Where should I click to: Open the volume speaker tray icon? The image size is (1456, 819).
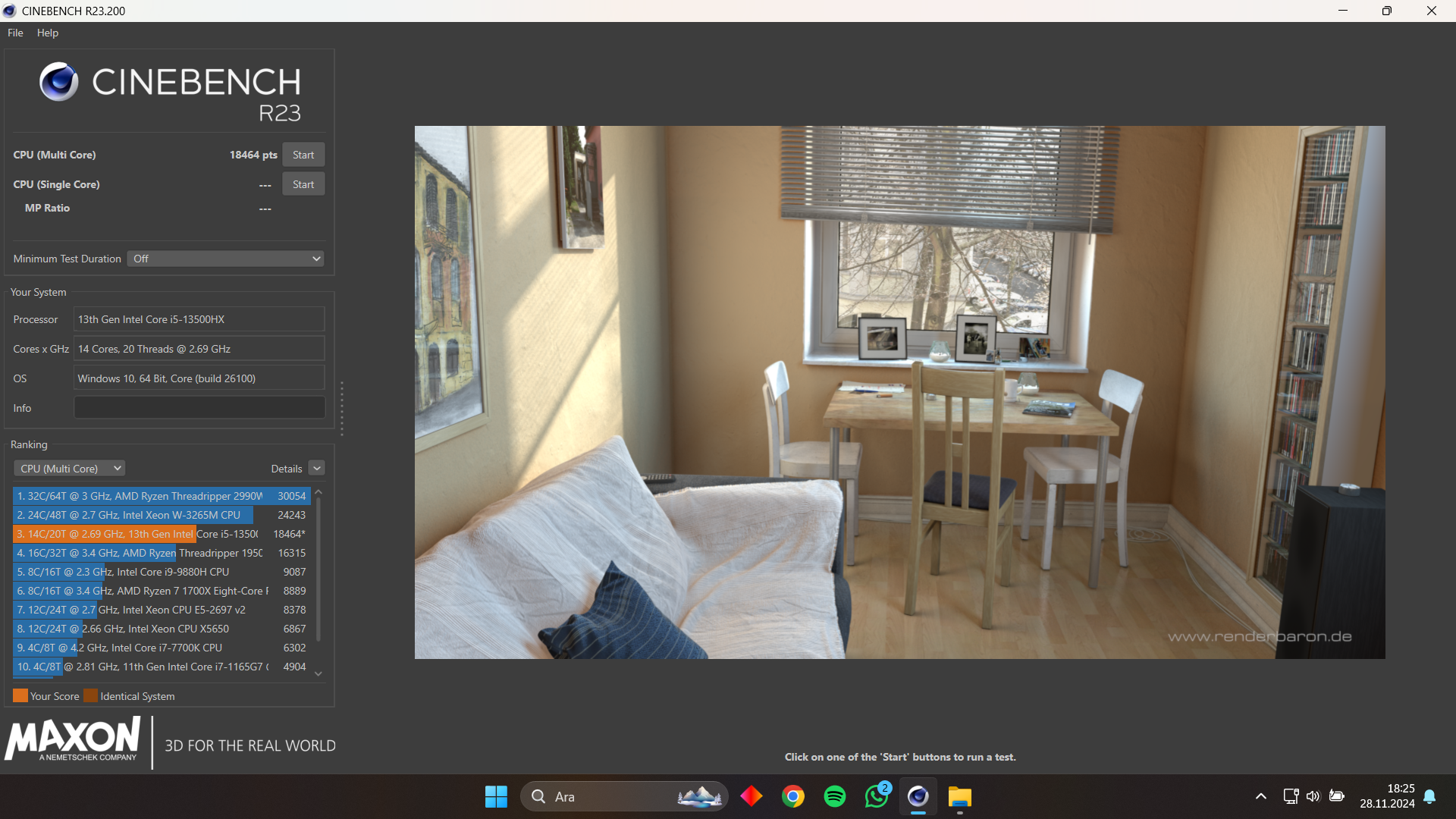(x=1313, y=796)
